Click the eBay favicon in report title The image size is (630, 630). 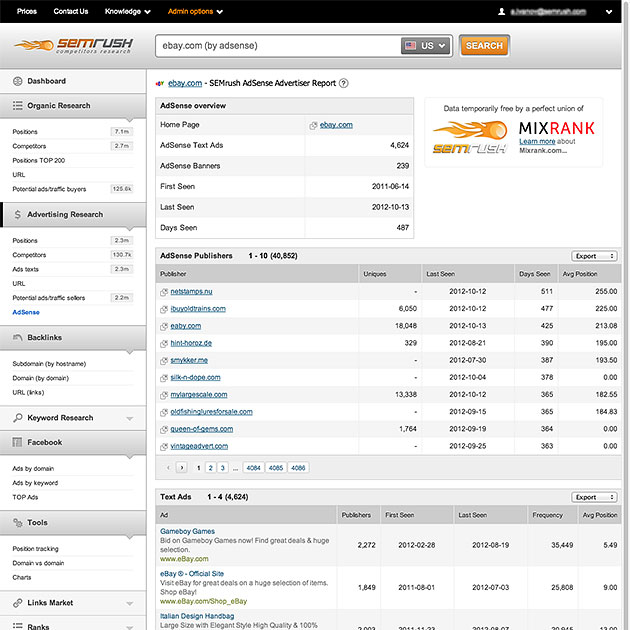[x=160, y=84]
